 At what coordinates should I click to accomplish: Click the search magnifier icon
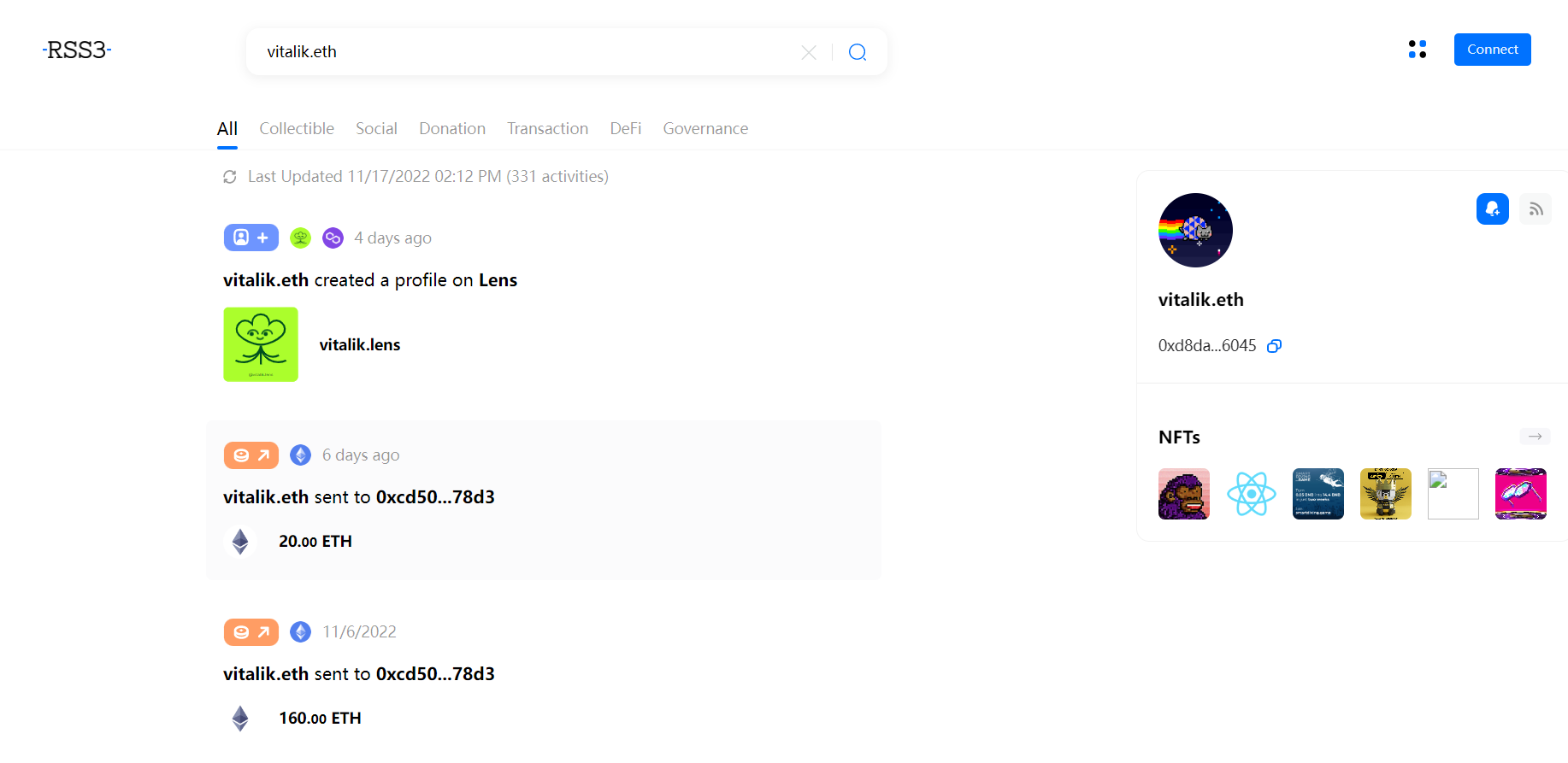tap(858, 52)
